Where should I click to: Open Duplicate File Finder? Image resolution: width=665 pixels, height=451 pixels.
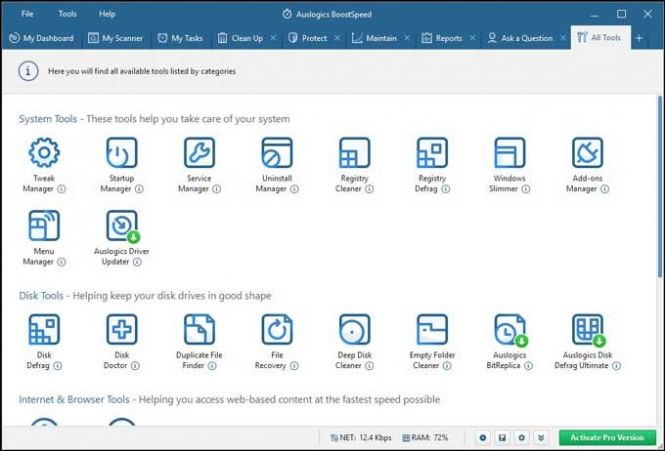click(x=199, y=329)
